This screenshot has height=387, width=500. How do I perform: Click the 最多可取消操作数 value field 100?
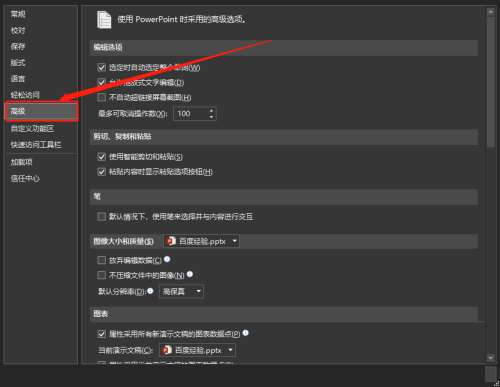click(x=191, y=114)
